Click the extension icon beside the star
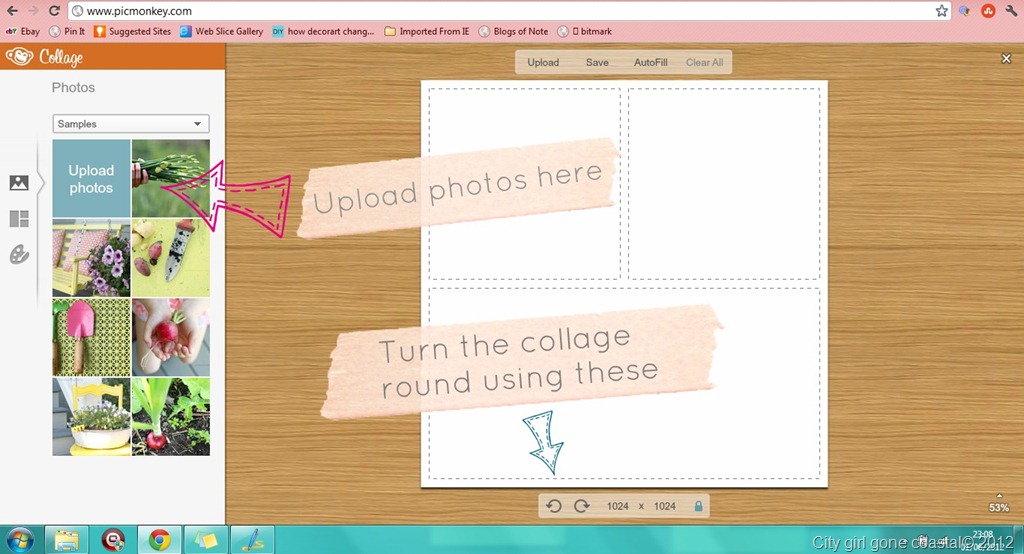The image size is (1024, 554). (964, 10)
